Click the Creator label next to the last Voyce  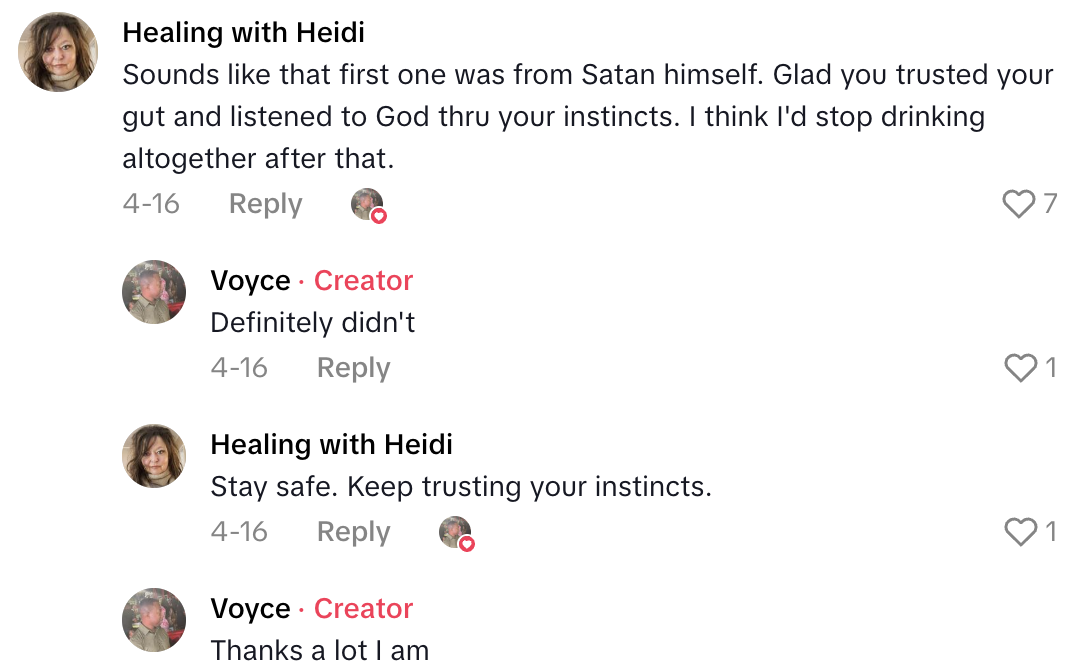363,609
